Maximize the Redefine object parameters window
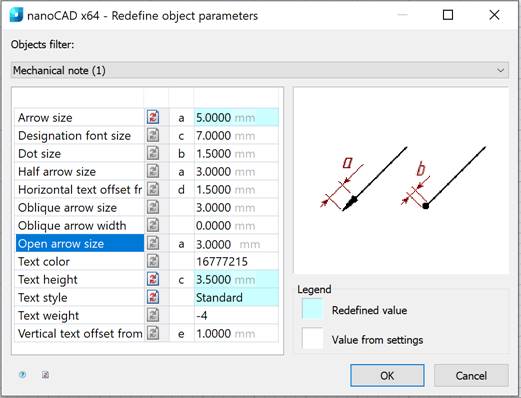This screenshot has width=521, height=398. [448, 15]
